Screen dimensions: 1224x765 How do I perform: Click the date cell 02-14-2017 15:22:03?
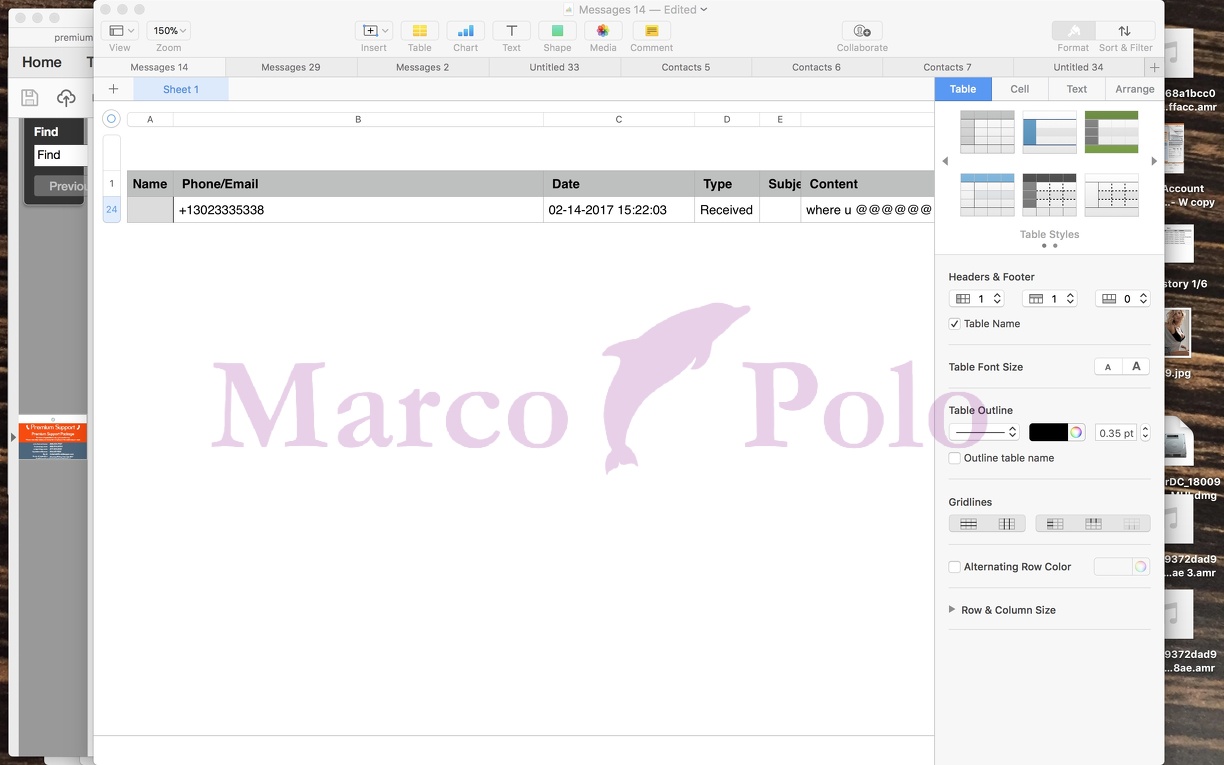coord(619,210)
